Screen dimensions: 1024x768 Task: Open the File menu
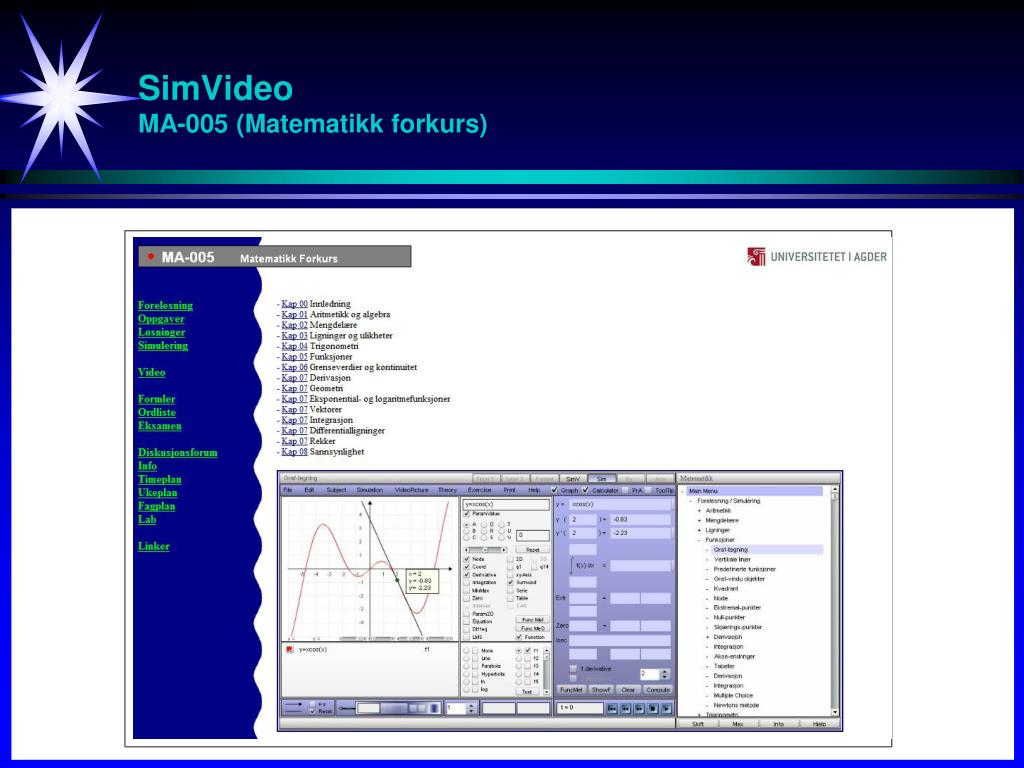point(288,490)
